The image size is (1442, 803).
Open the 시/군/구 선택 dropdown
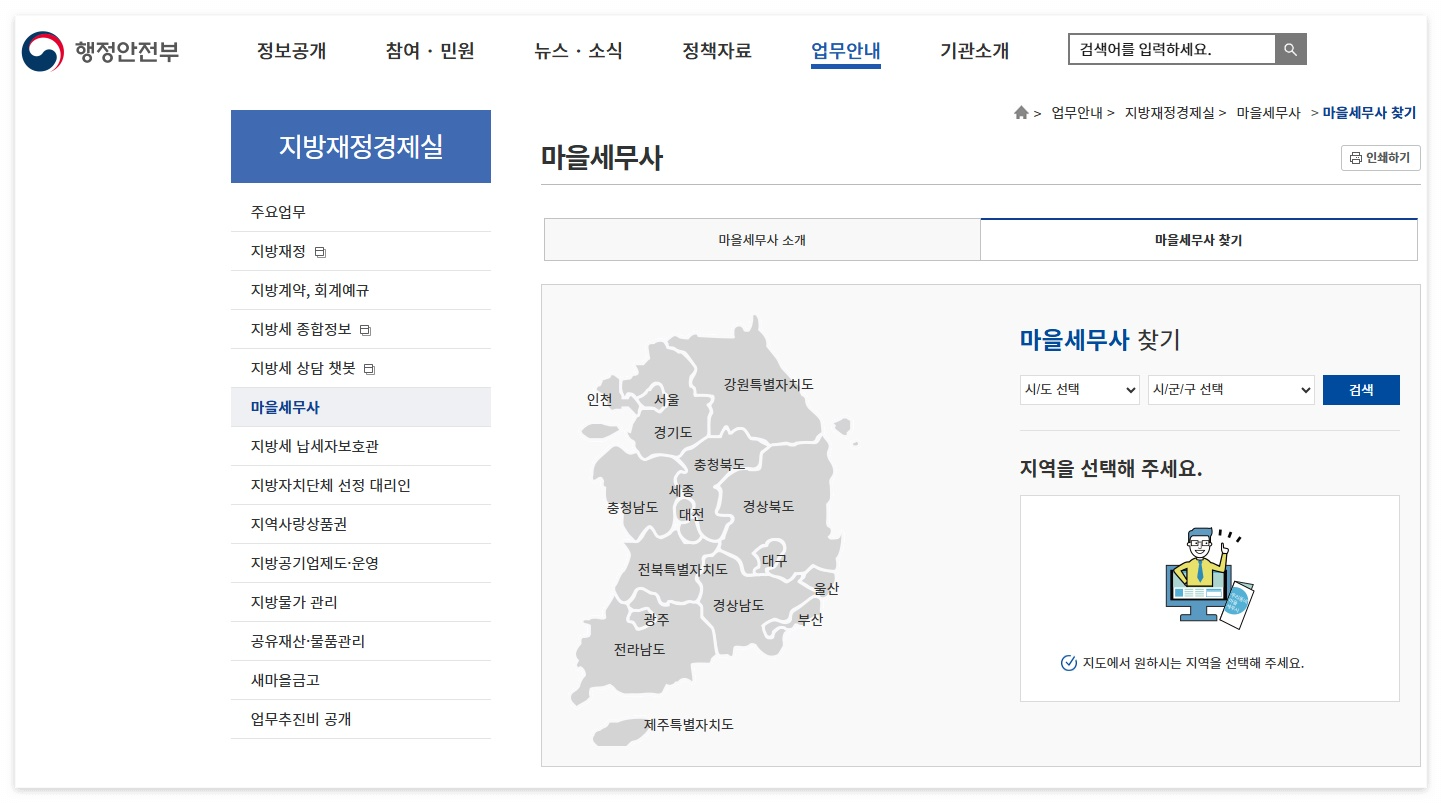click(x=1231, y=390)
